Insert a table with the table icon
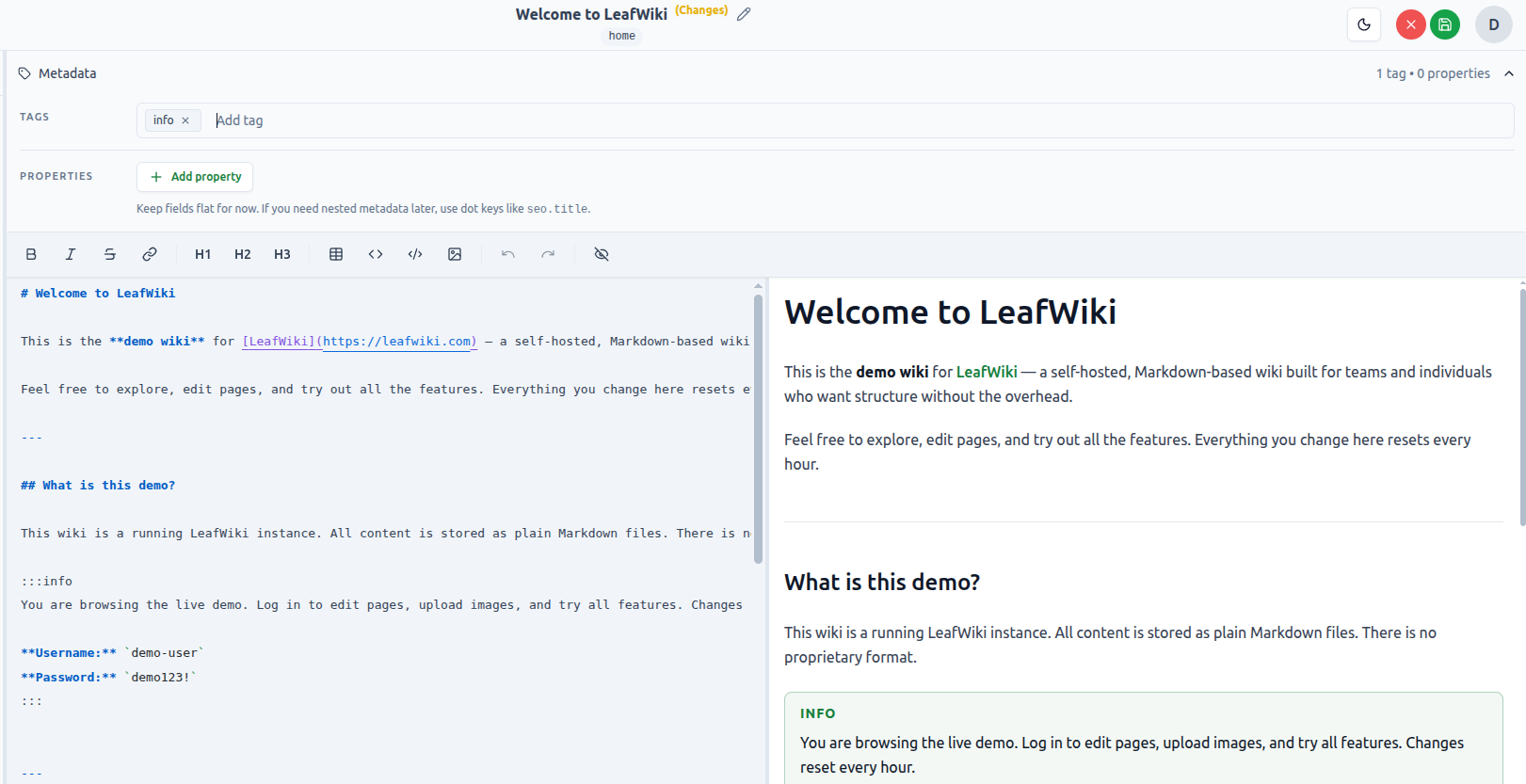This screenshot has width=1526, height=784. tap(336, 254)
